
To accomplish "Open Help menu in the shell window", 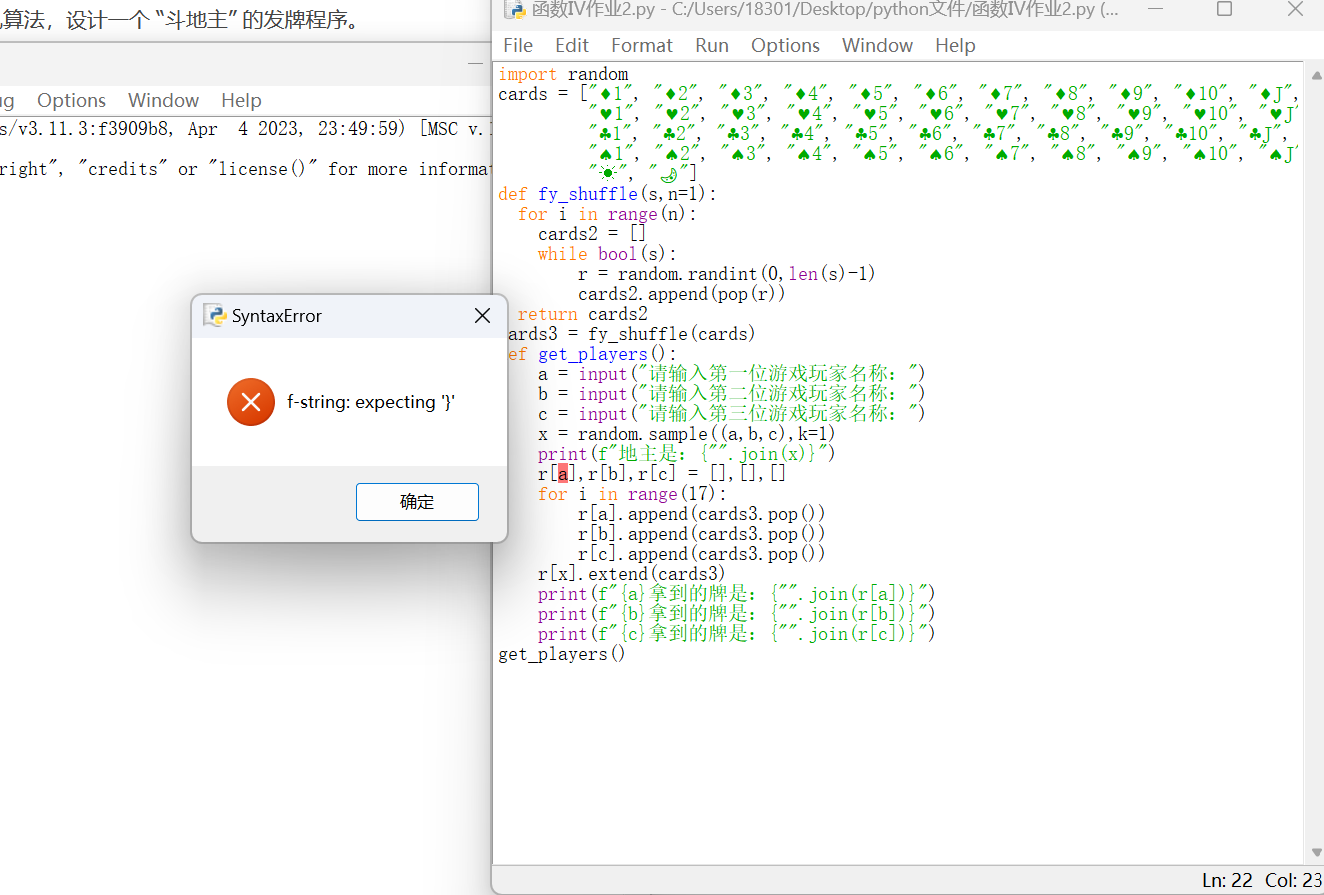I will (241, 101).
